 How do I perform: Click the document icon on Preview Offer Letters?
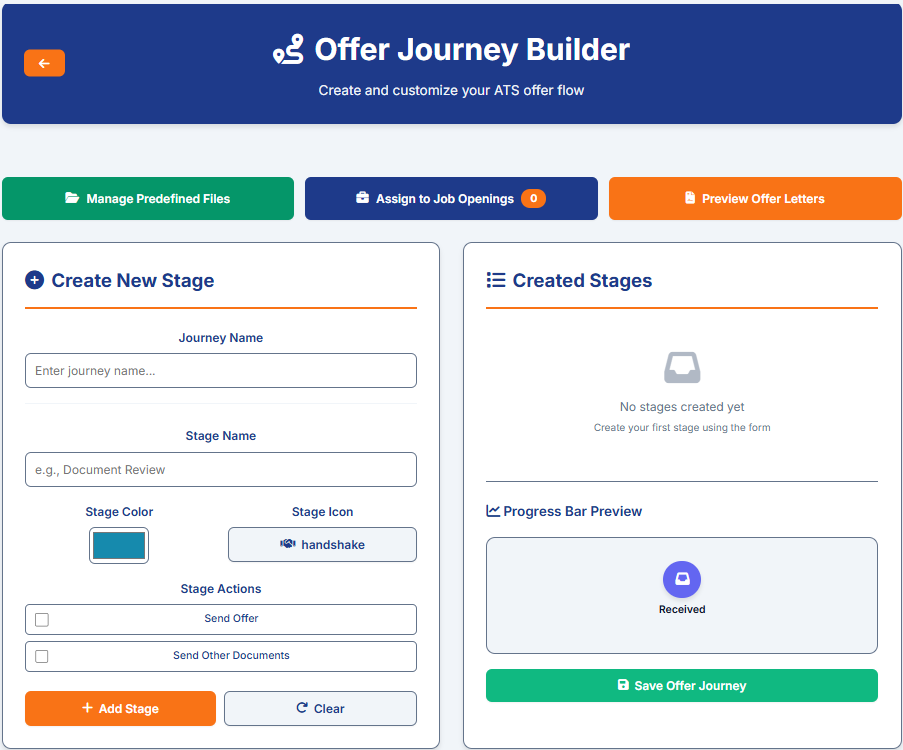tap(690, 198)
